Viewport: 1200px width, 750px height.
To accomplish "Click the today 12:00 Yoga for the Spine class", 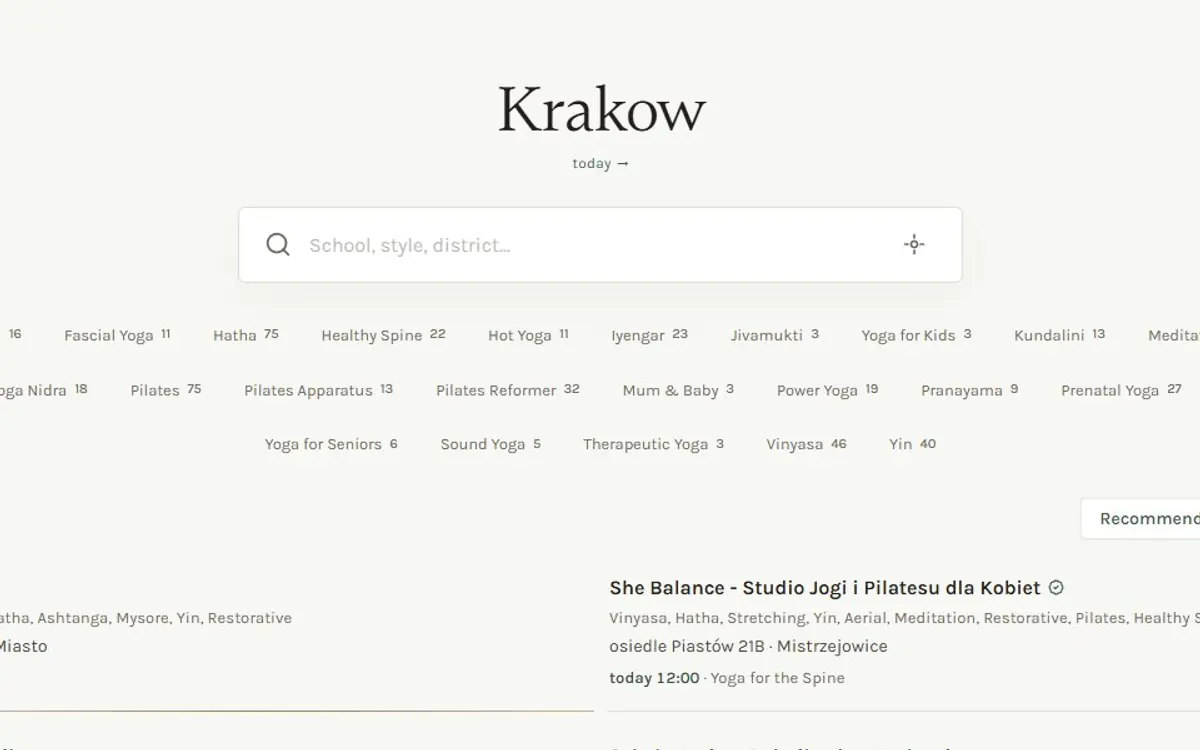I will (x=727, y=678).
